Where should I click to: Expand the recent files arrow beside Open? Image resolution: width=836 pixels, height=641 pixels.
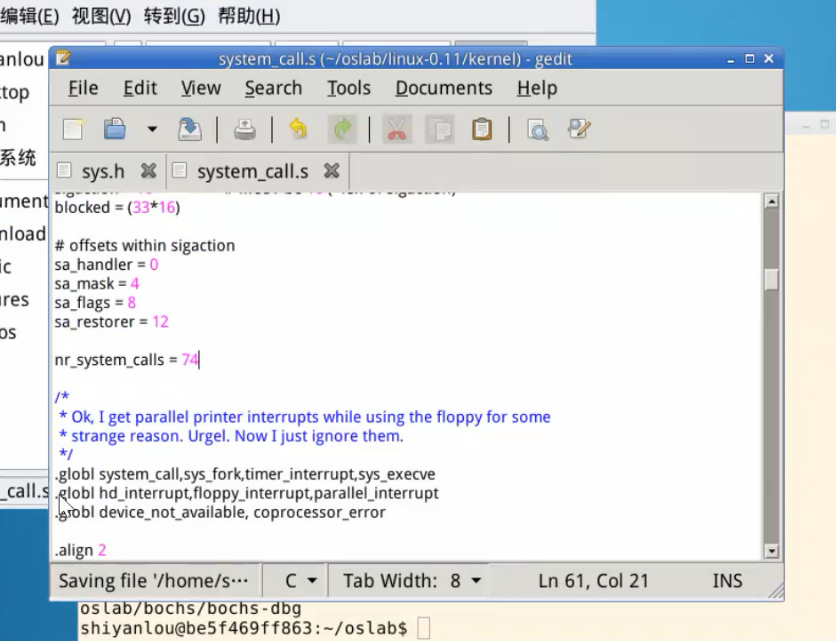tap(152, 129)
